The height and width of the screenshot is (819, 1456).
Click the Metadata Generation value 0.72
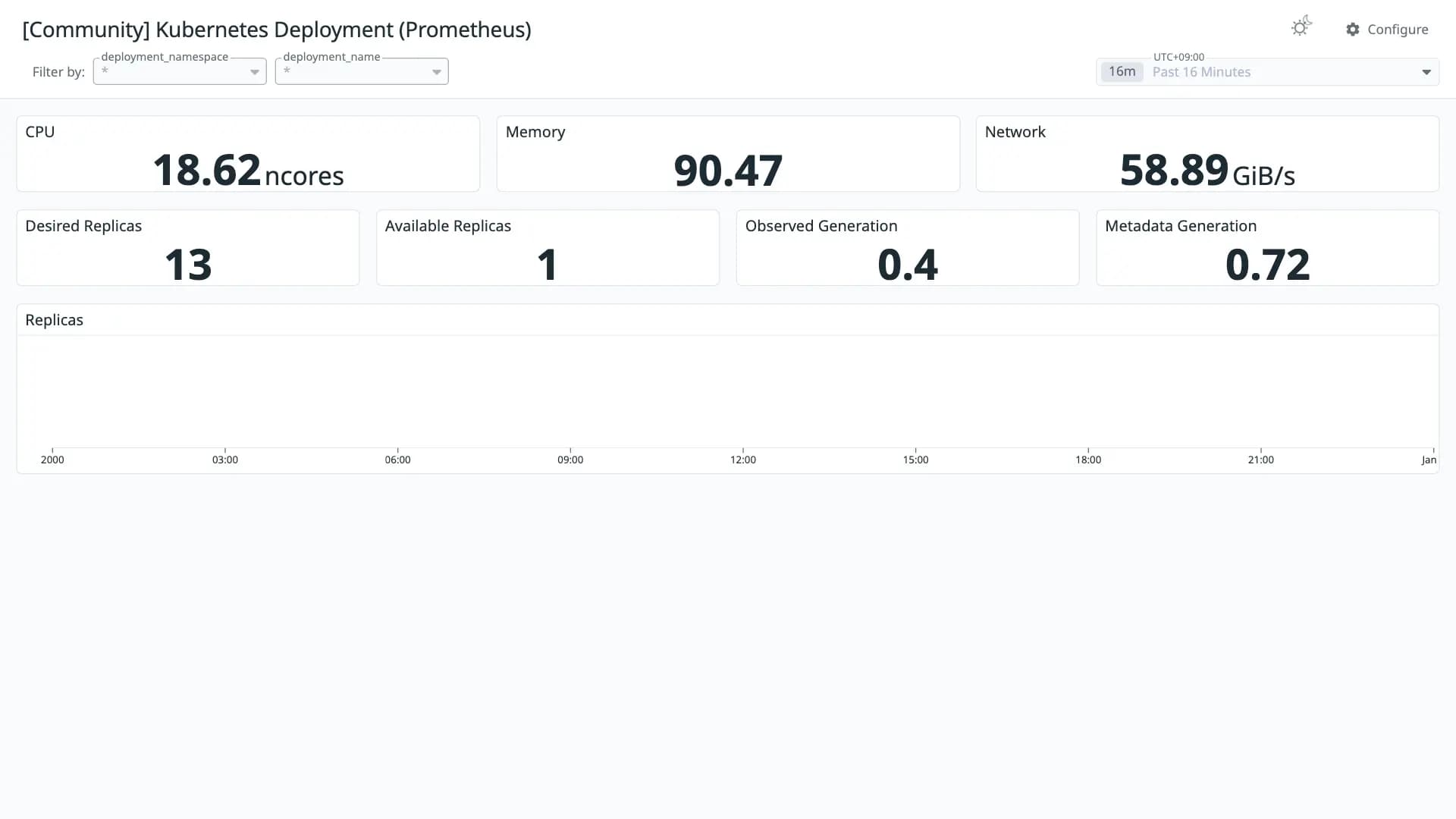click(1268, 265)
